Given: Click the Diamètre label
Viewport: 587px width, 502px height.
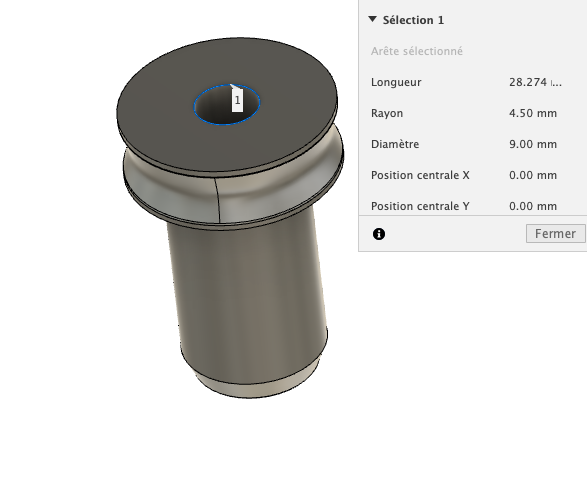Looking at the screenshot, I should (395, 144).
